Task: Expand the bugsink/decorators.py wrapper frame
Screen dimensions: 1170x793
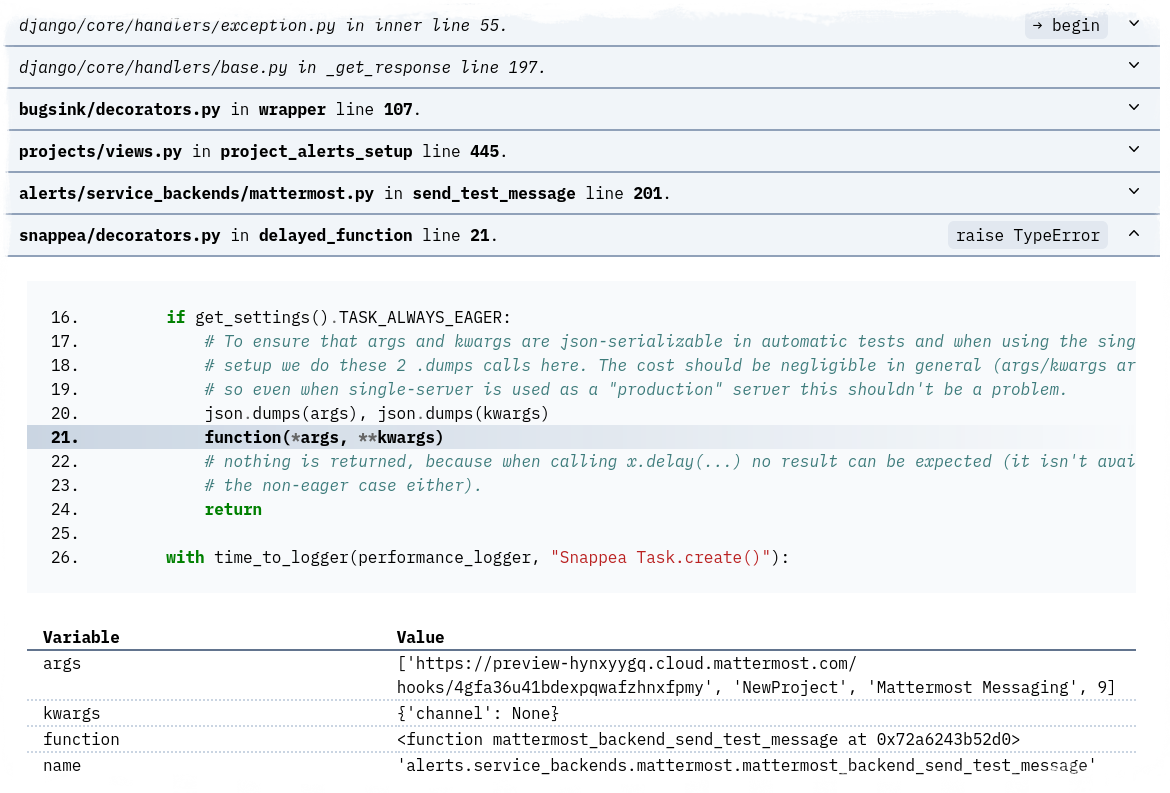Action: tap(1133, 107)
